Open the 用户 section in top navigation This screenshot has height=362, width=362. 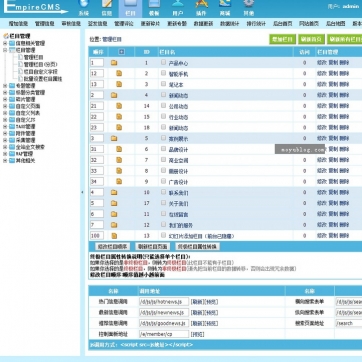click(178, 8)
